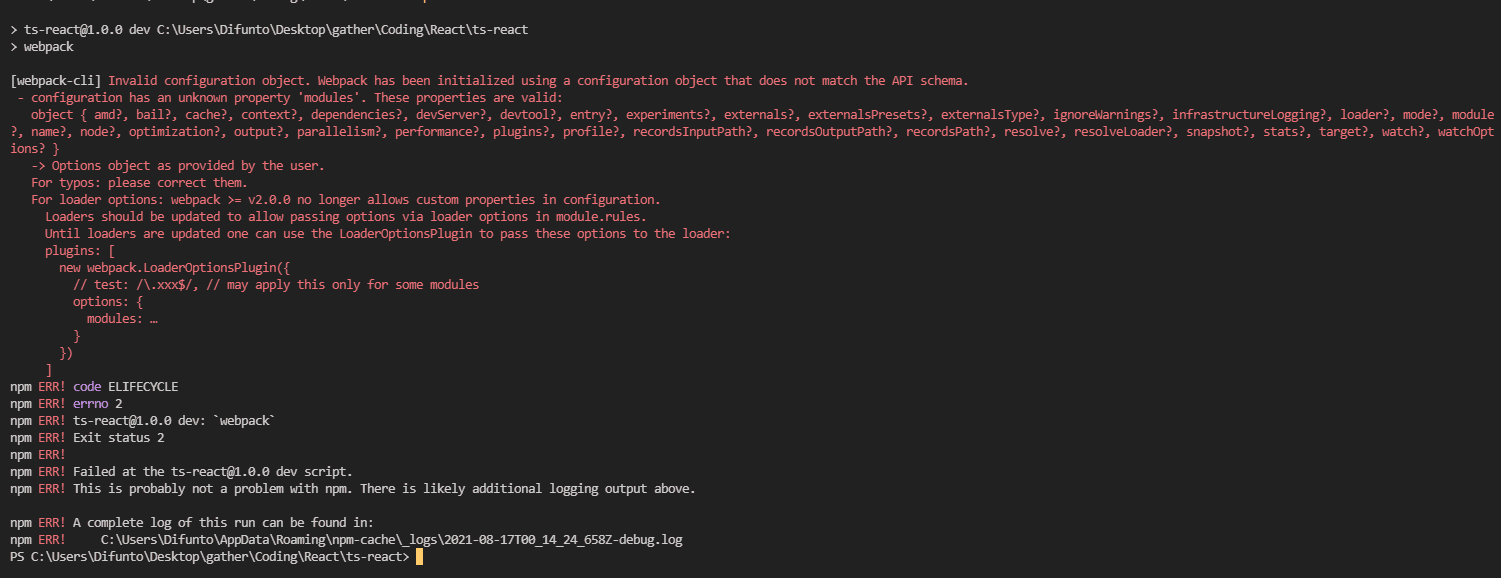This screenshot has height=578, width=1501.
Task: Click the 'errno 2' line
Action: pyautogui.click(x=97, y=404)
